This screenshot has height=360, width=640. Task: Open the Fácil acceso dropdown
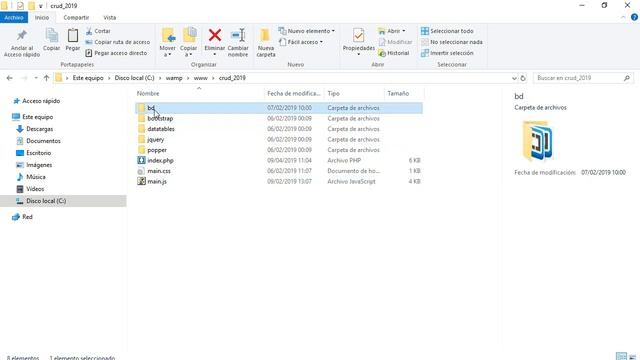[x=301, y=42]
